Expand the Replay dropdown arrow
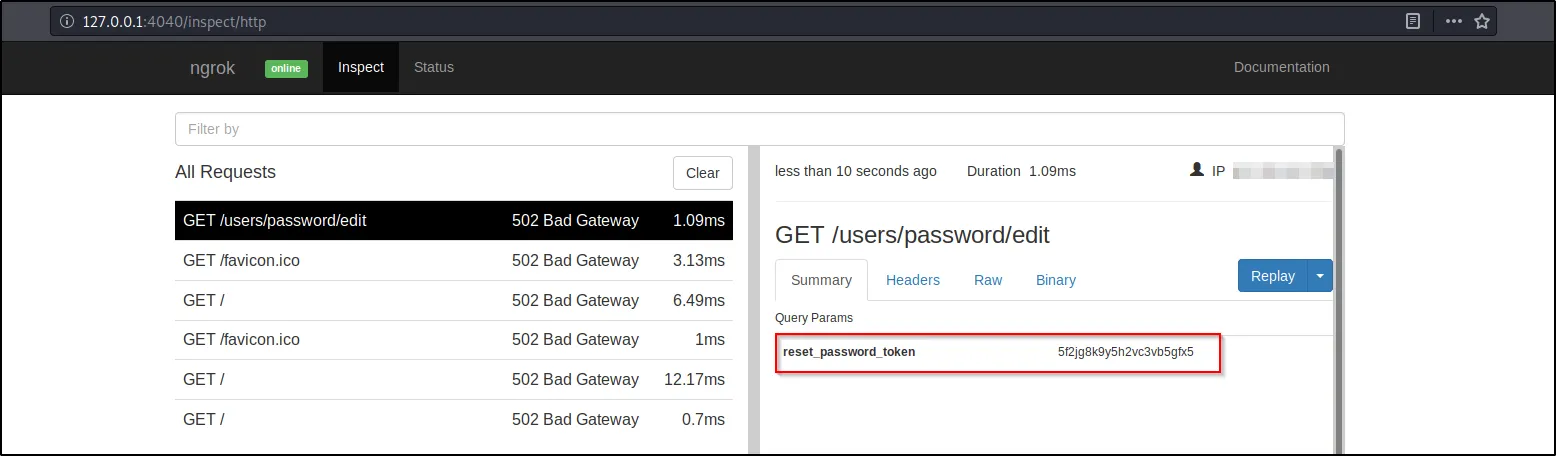1556x456 pixels. [x=1320, y=276]
